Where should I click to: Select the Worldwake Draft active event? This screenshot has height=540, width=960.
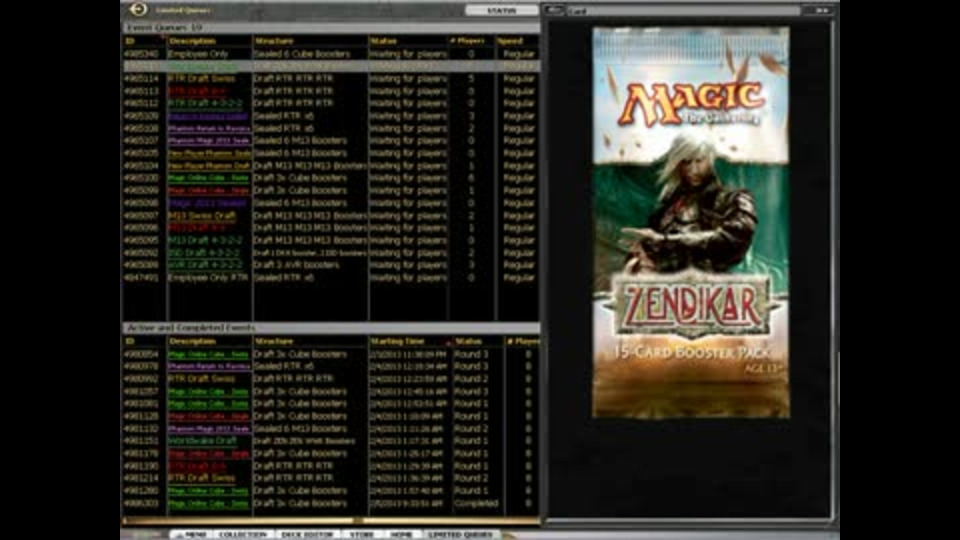(331, 441)
